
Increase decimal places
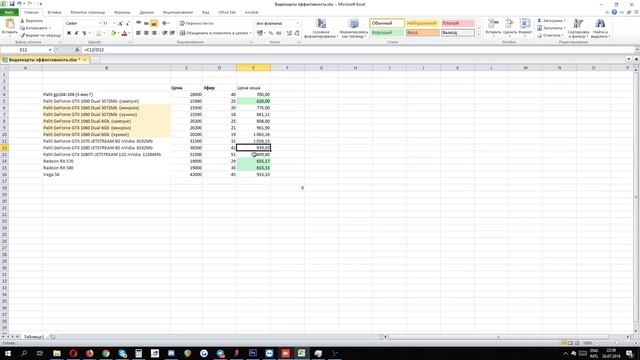point(289,33)
